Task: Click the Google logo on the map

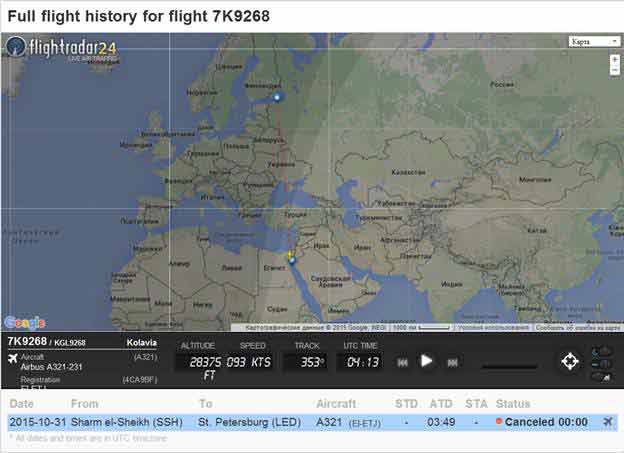Action: (x=24, y=322)
